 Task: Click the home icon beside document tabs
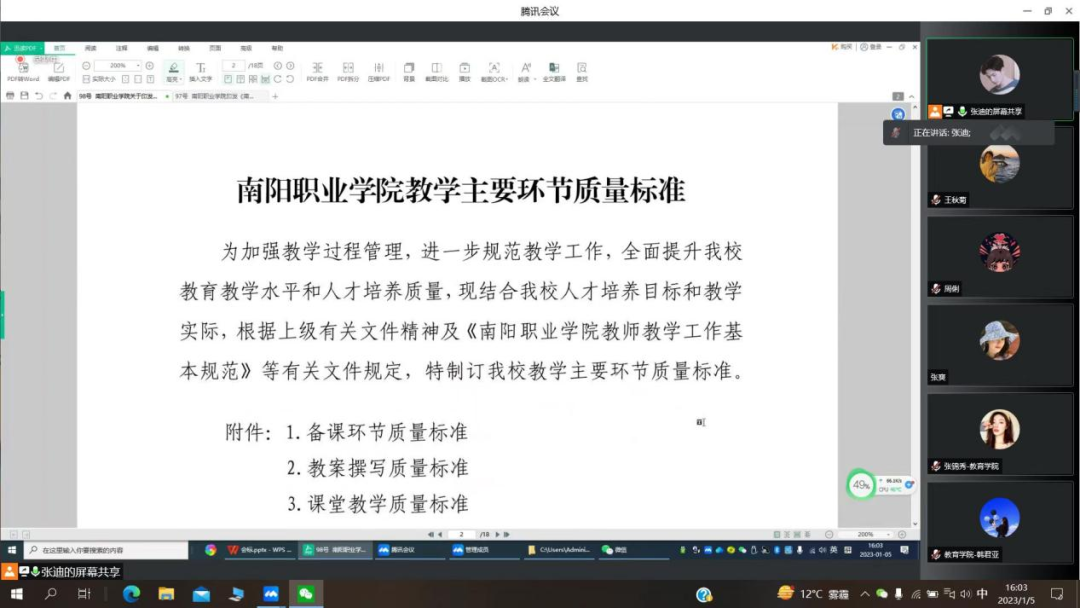[67, 96]
